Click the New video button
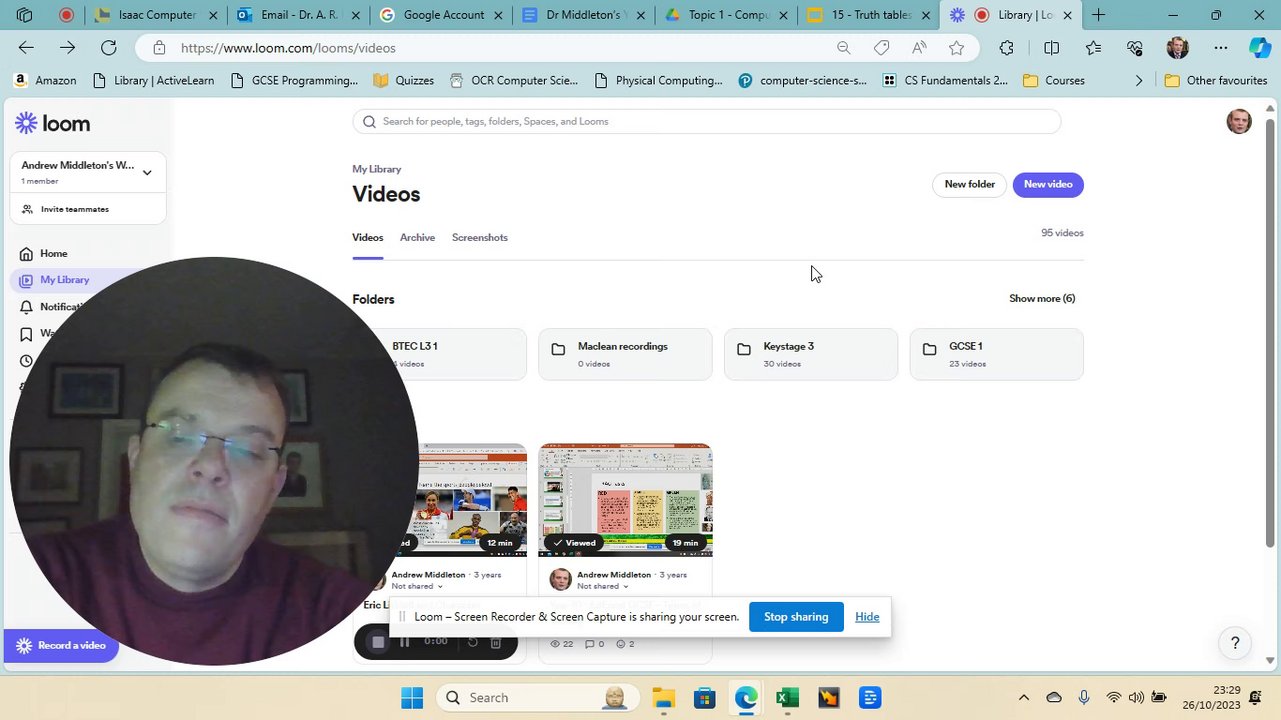 (1047, 184)
